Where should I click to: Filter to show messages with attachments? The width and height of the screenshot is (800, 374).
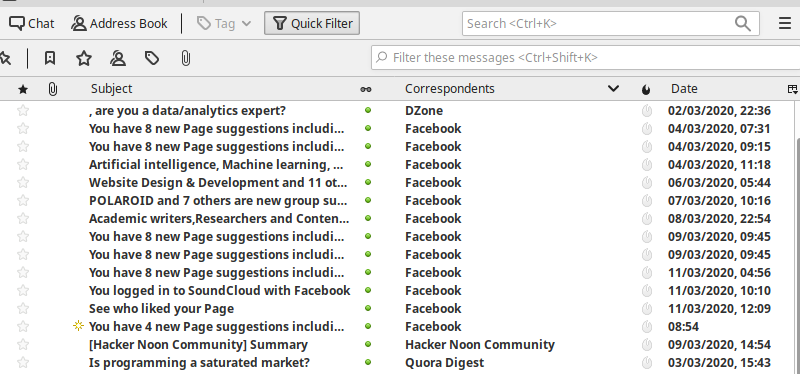[x=186, y=58]
